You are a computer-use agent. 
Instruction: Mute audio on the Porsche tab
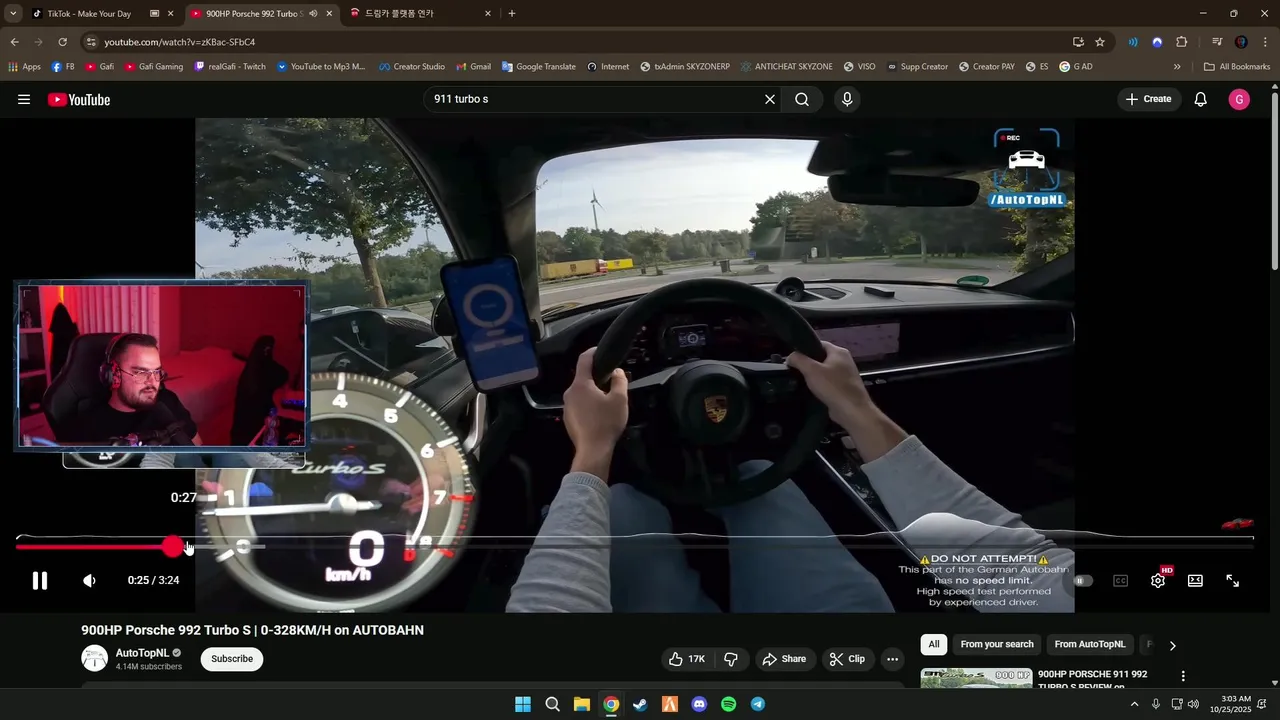click(313, 14)
